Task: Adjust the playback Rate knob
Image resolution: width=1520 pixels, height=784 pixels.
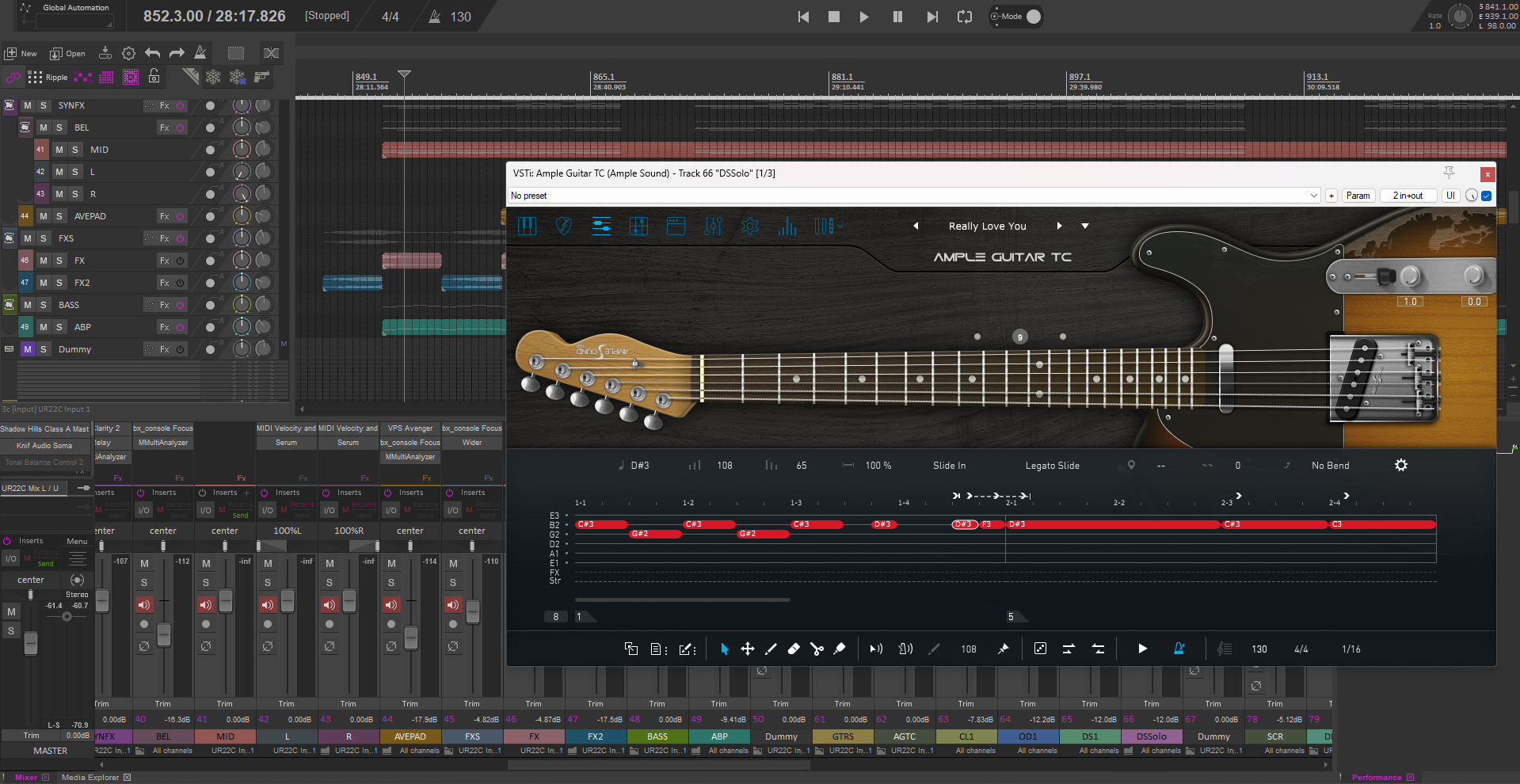Action: click(1459, 17)
